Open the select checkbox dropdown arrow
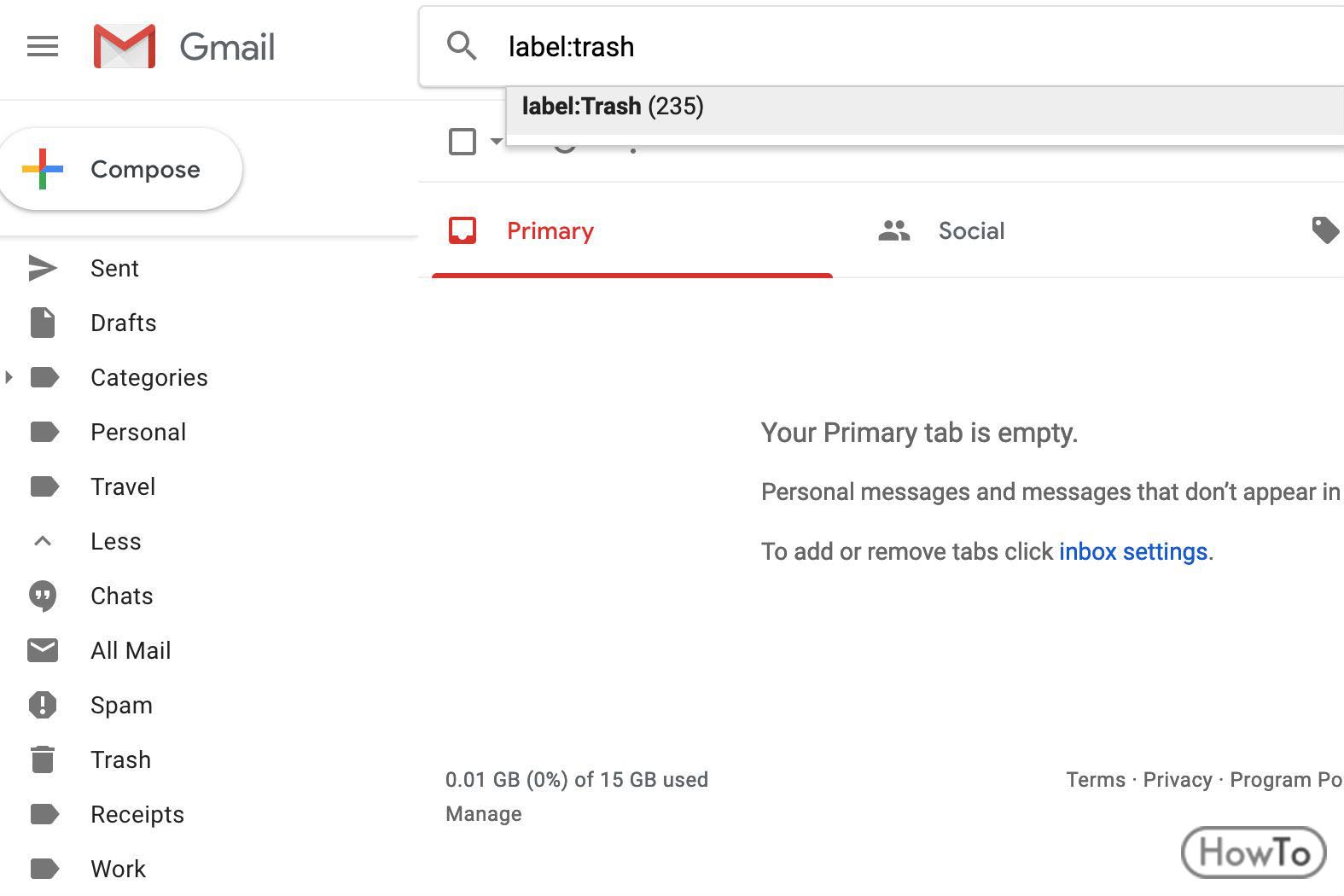The width and height of the screenshot is (1344, 896). pyautogui.click(x=496, y=141)
